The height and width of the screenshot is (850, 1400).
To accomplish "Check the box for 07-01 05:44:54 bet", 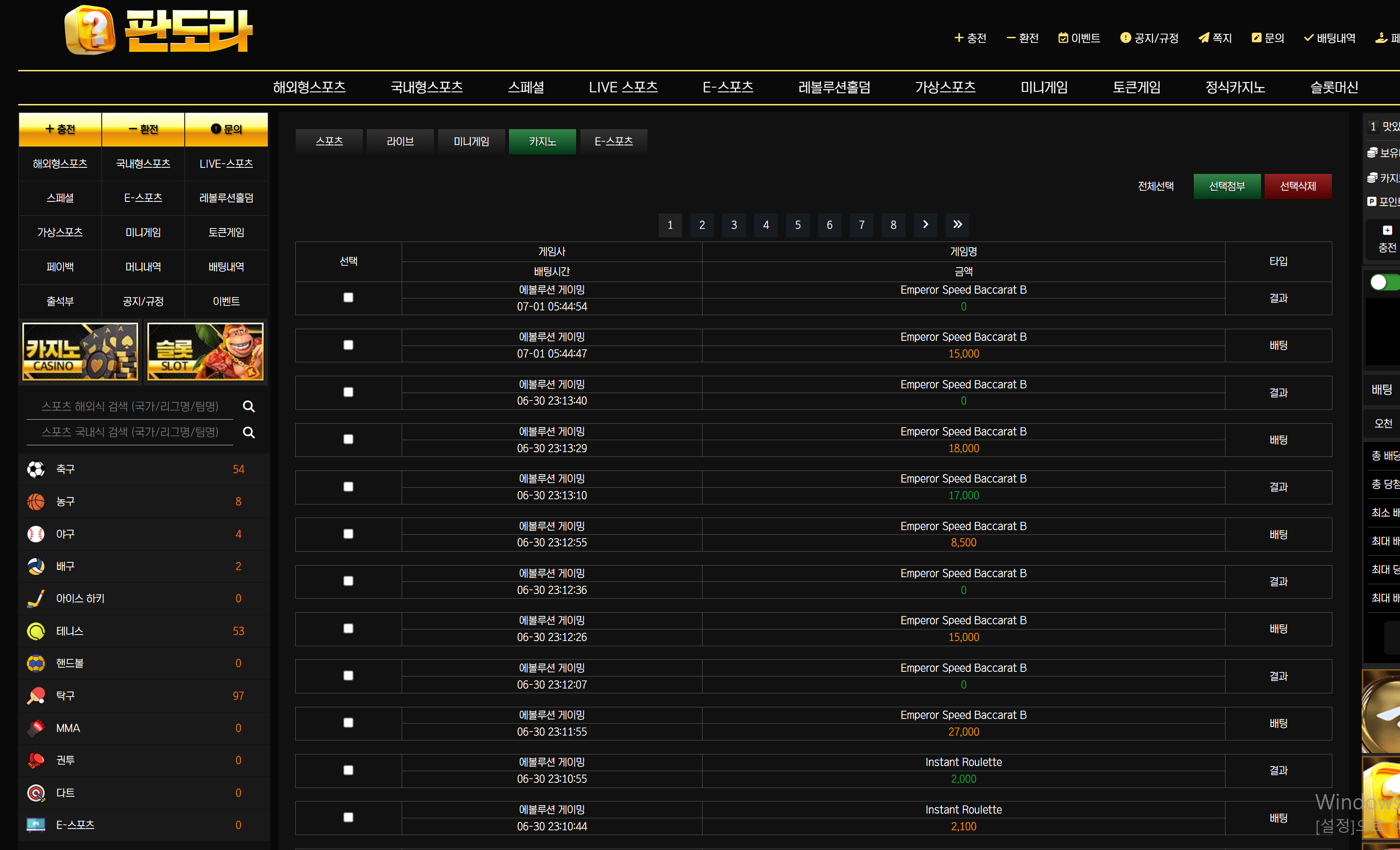I will pyautogui.click(x=348, y=297).
